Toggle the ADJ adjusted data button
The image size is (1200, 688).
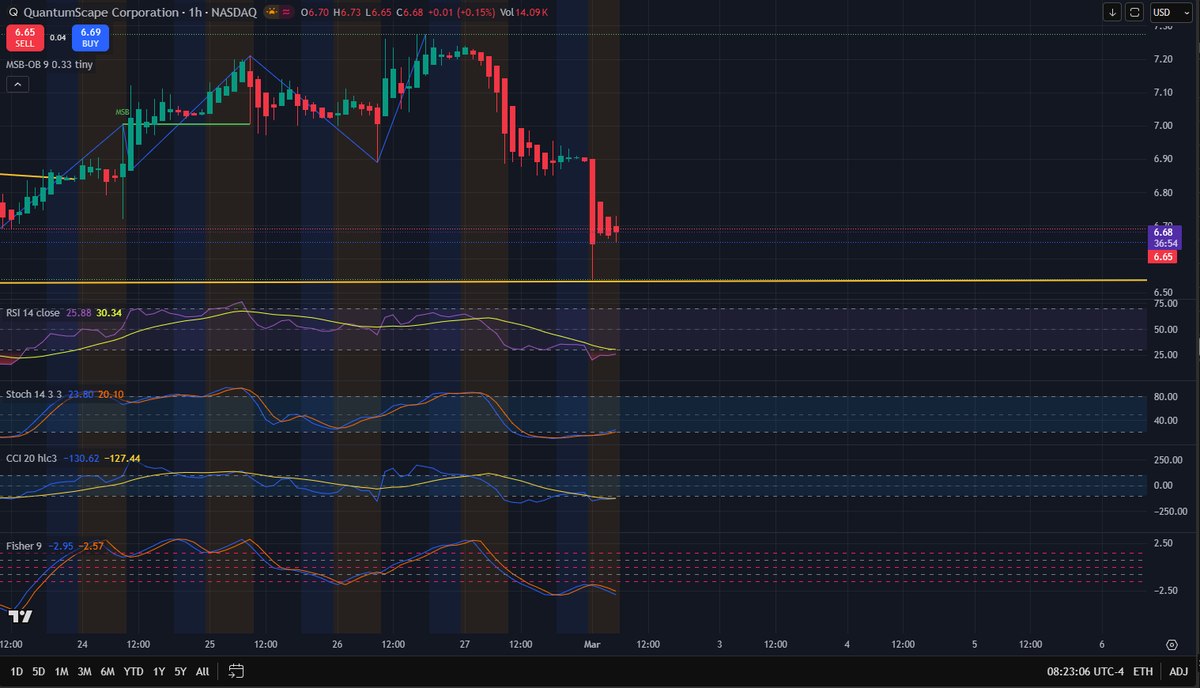pos(1178,671)
